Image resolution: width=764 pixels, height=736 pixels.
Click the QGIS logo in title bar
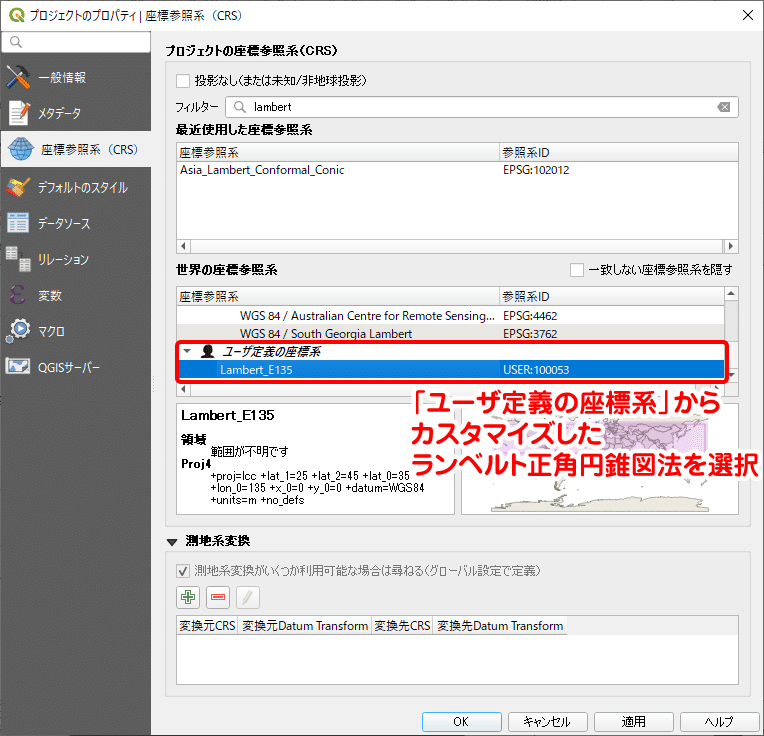[x=17, y=15]
